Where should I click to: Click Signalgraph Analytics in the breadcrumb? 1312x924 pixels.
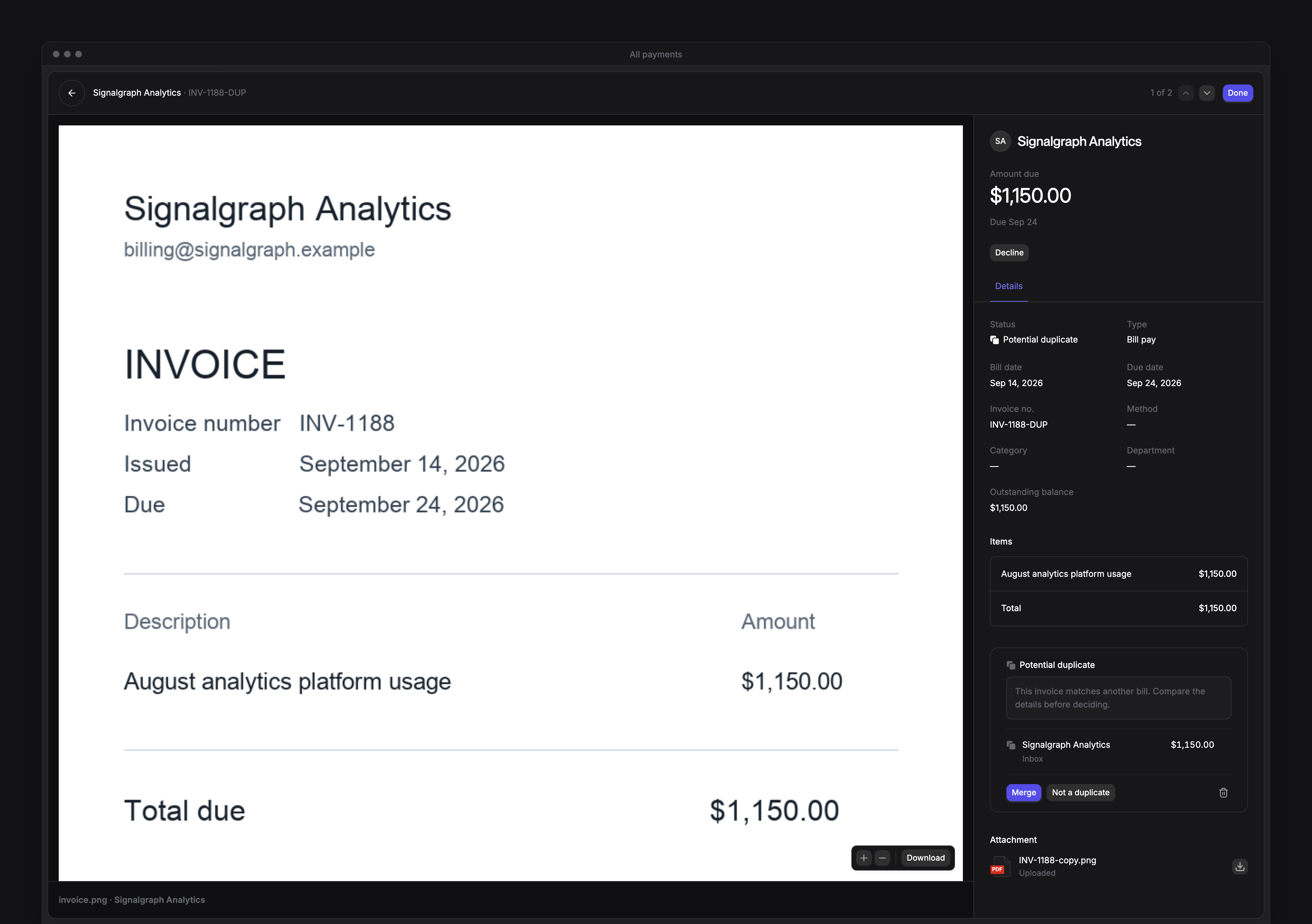click(137, 93)
